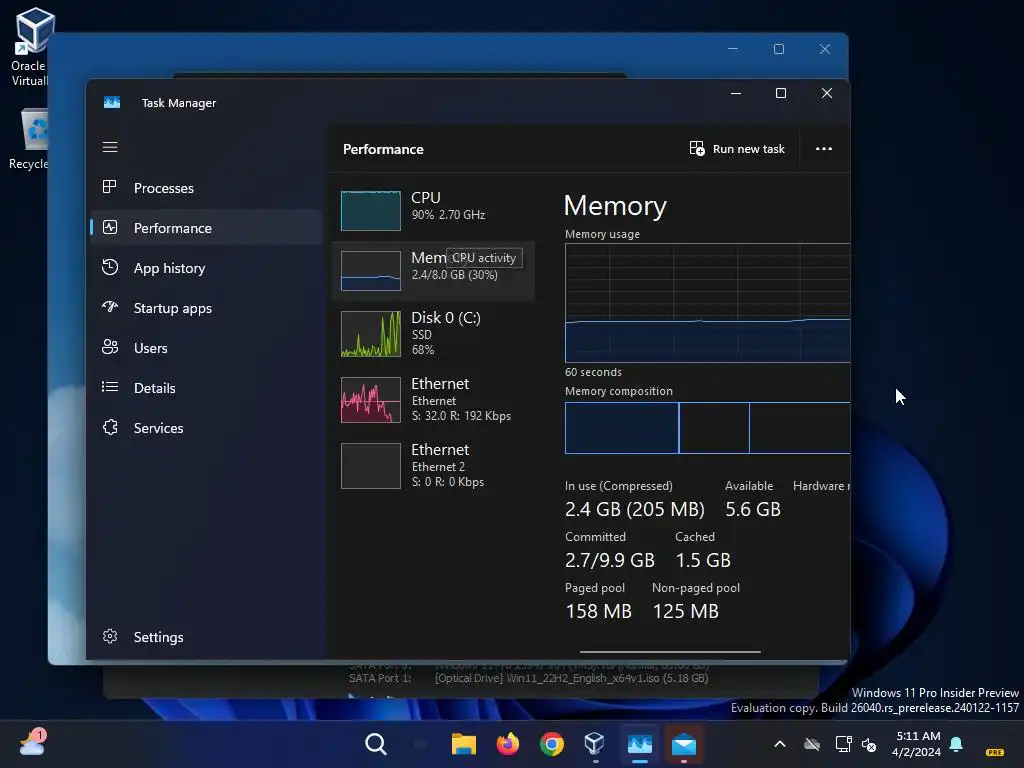
Task: Open the Mail app from the taskbar
Action: point(684,744)
